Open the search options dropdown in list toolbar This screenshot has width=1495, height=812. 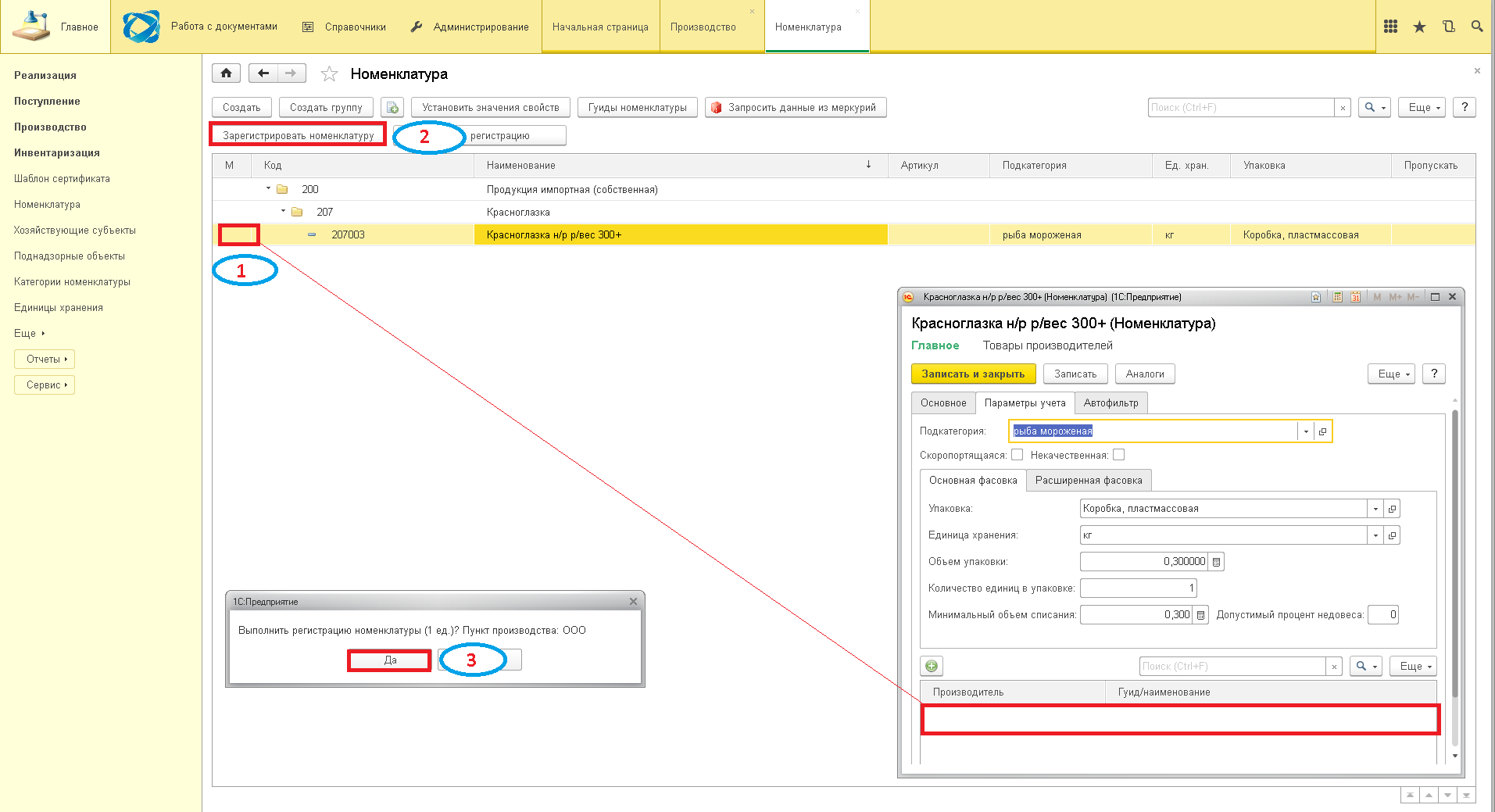(1374, 108)
